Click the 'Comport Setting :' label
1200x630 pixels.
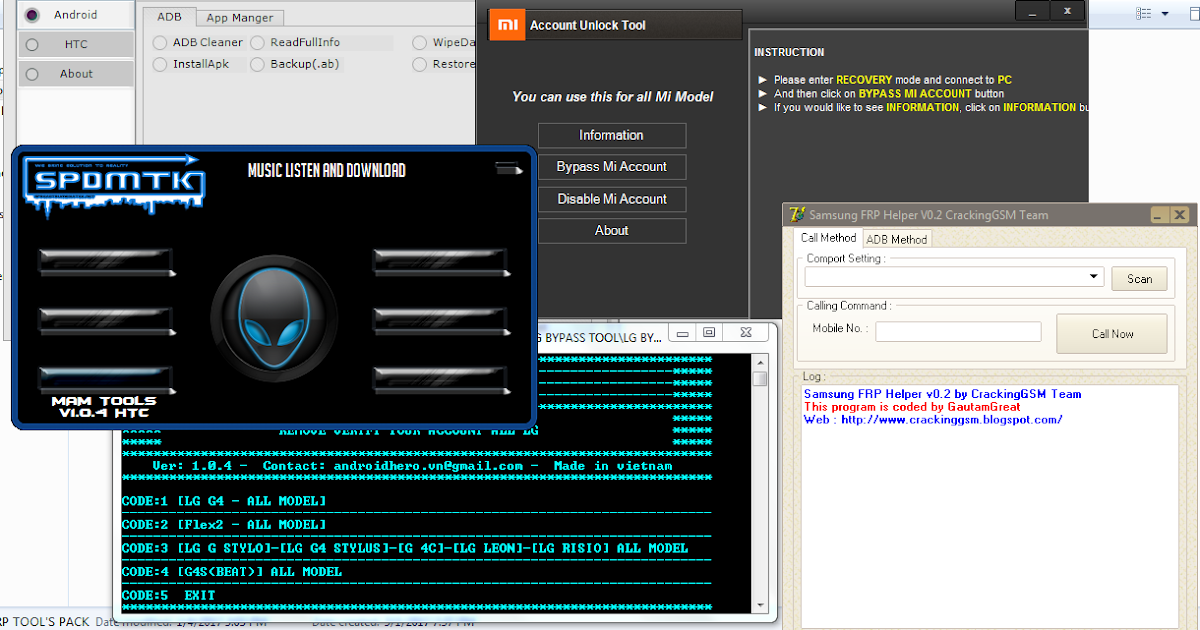pos(846,258)
